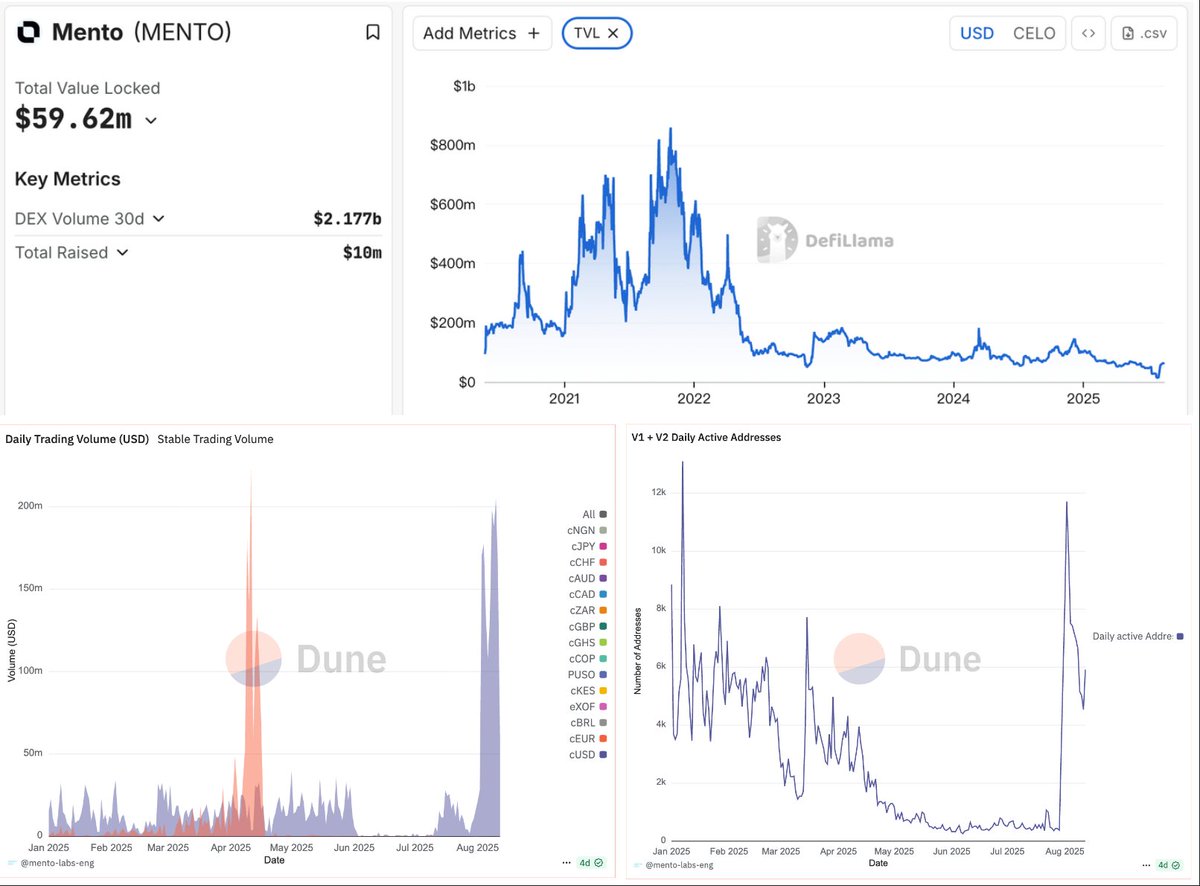
Task: Click the Number of Addresses axis title
Action: (637, 650)
